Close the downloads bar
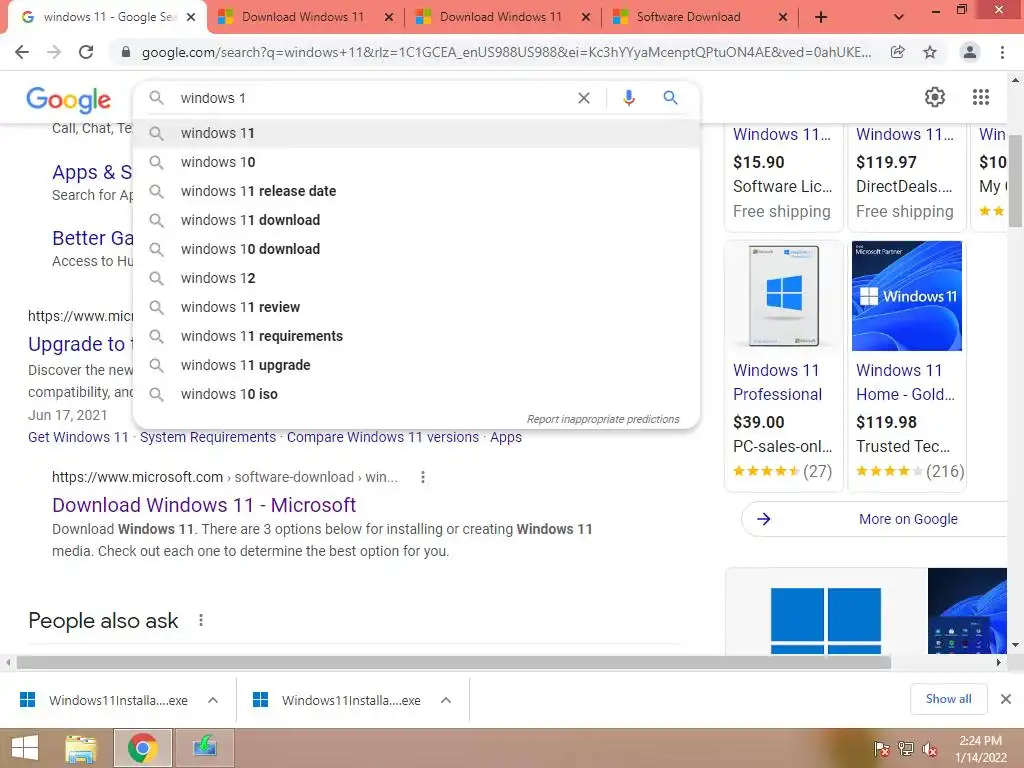1024x768 pixels. (x=1006, y=699)
